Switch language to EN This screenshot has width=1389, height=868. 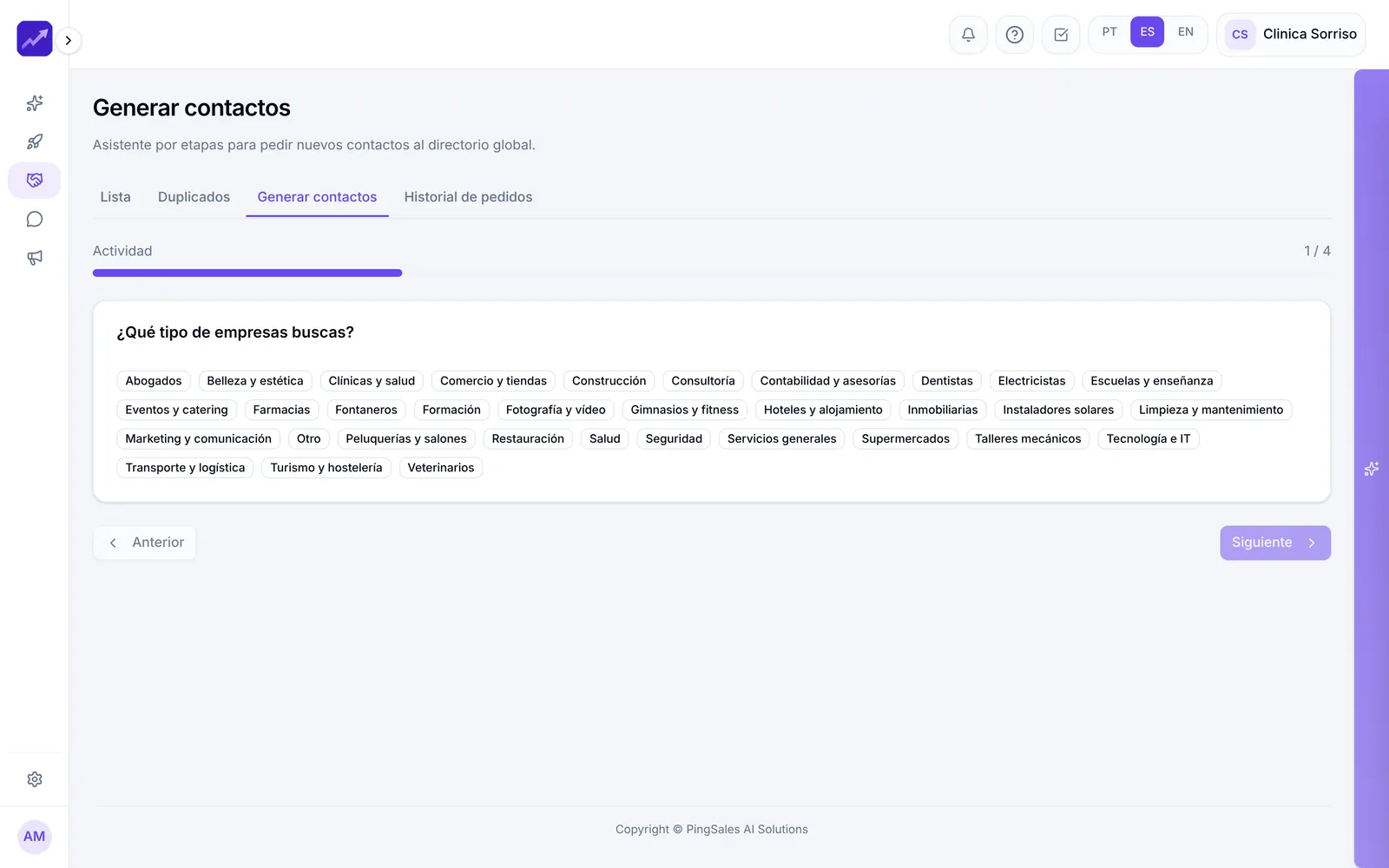[x=1186, y=32]
